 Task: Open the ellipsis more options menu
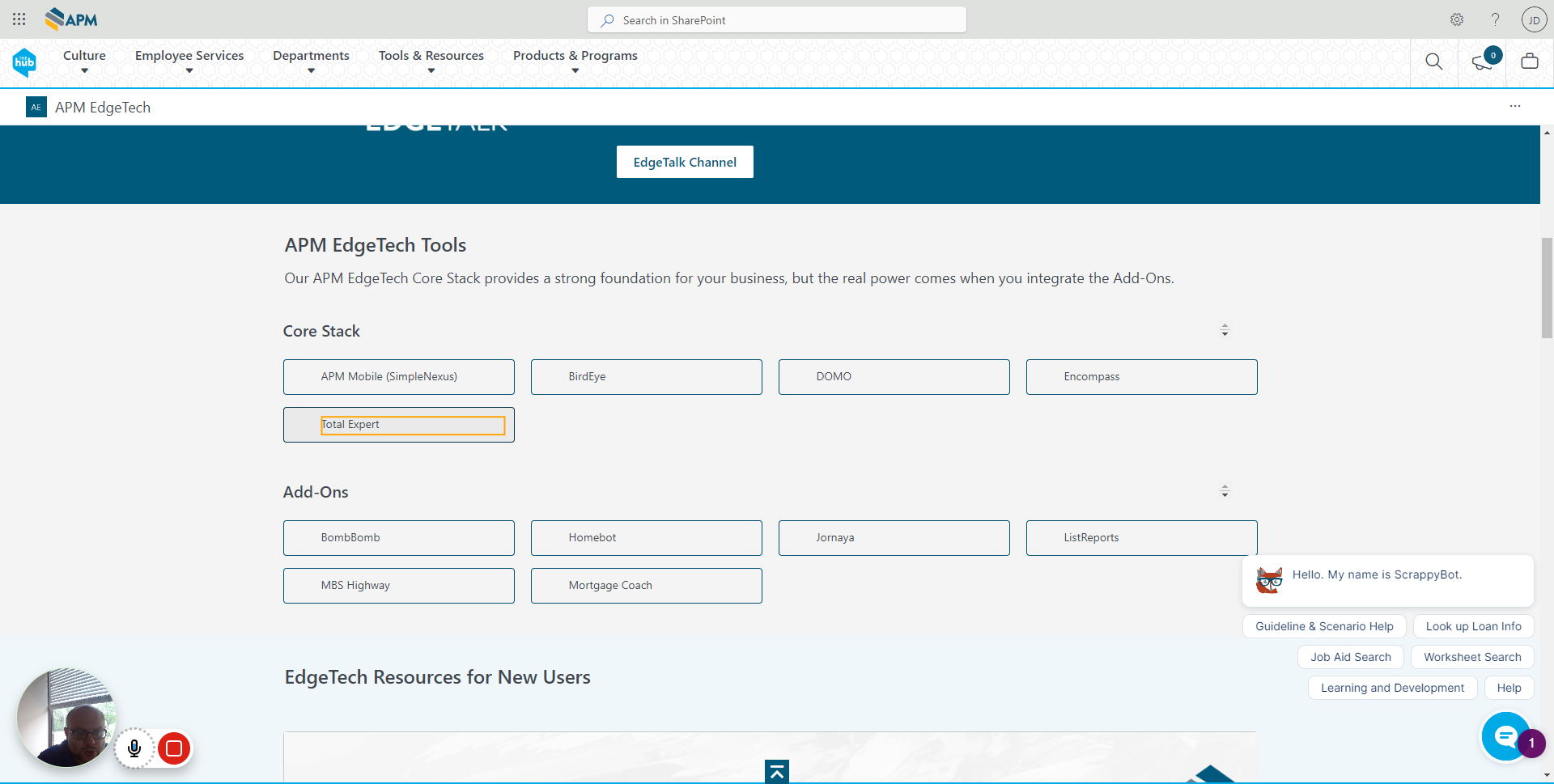tap(1515, 106)
